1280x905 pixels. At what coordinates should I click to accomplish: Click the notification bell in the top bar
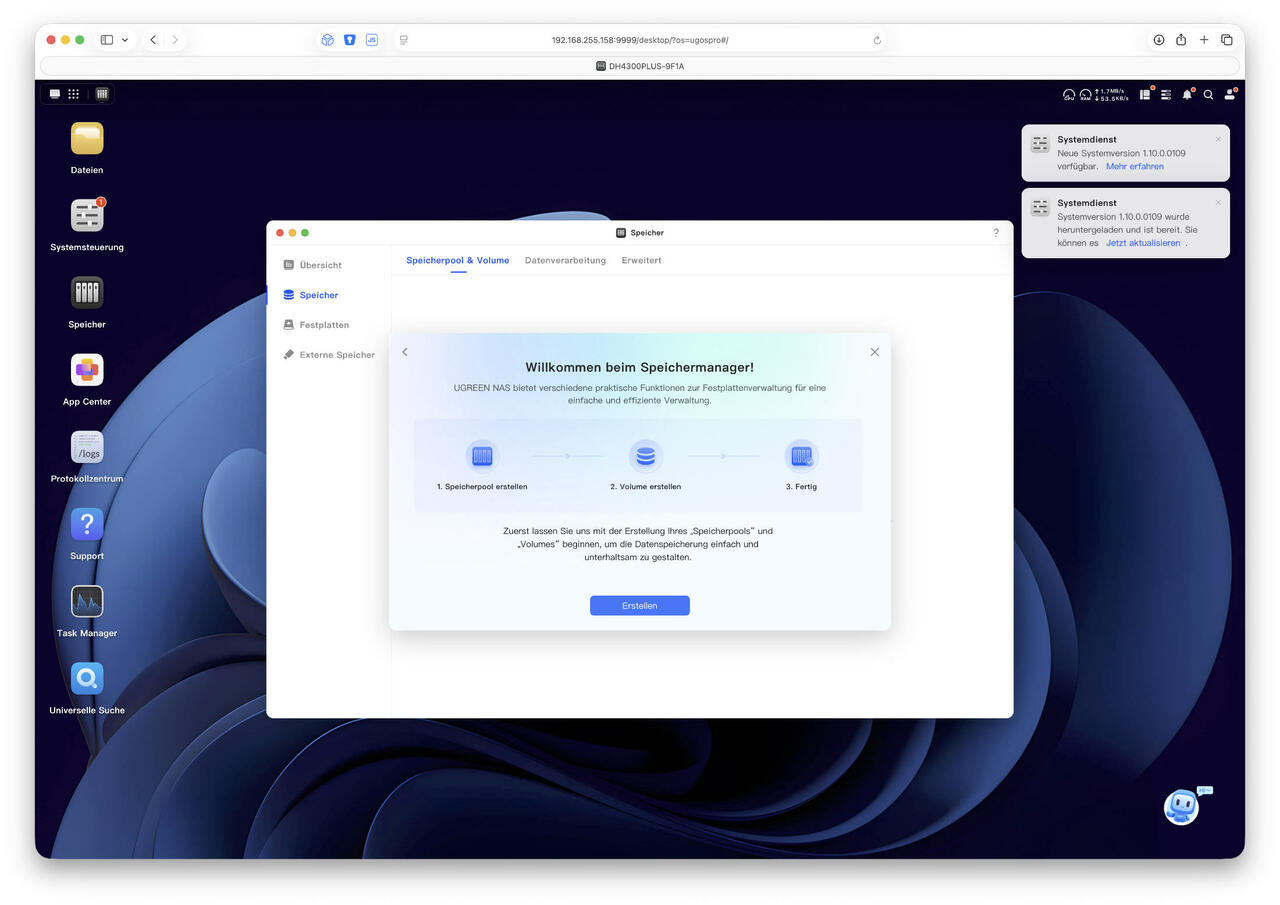click(x=1187, y=95)
